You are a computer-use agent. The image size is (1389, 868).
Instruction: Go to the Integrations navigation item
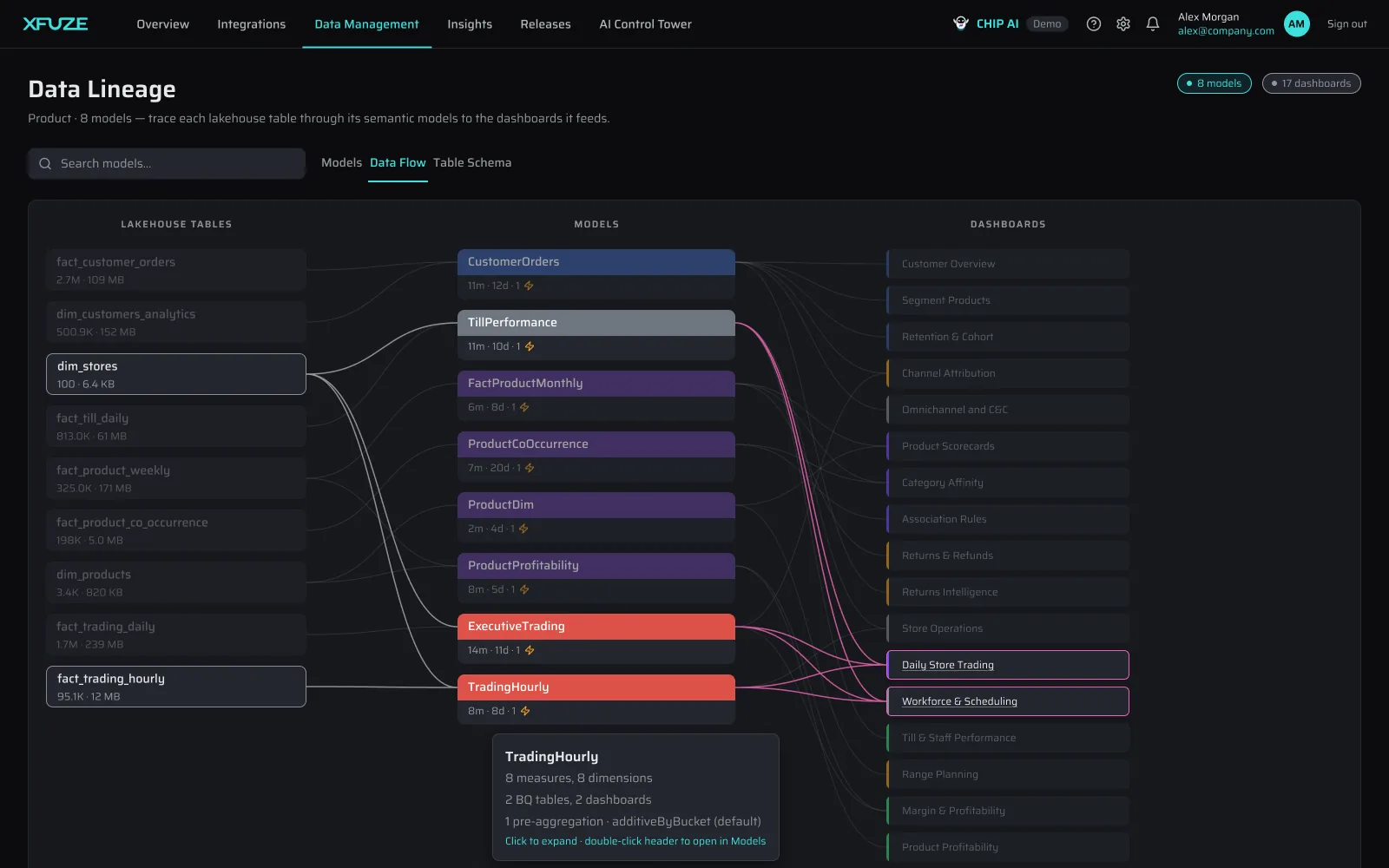[x=251, y=24]
